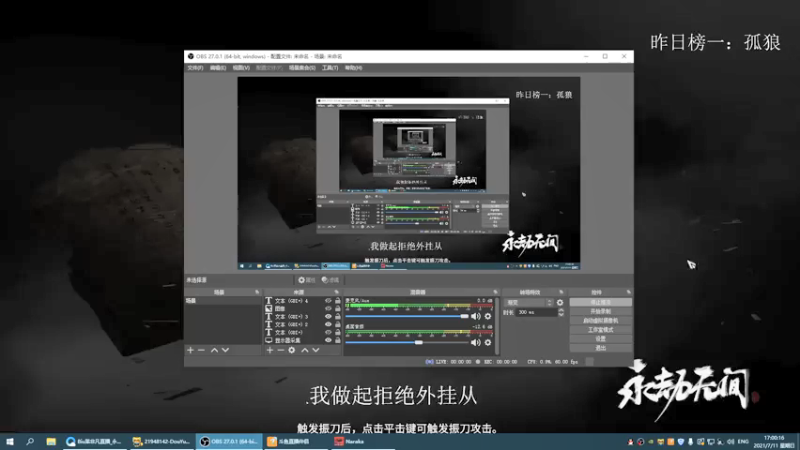Click the lock icon on 文本 (GDI+) 4 source
Screen dimensions: 800x450
[x=337, y=301]
